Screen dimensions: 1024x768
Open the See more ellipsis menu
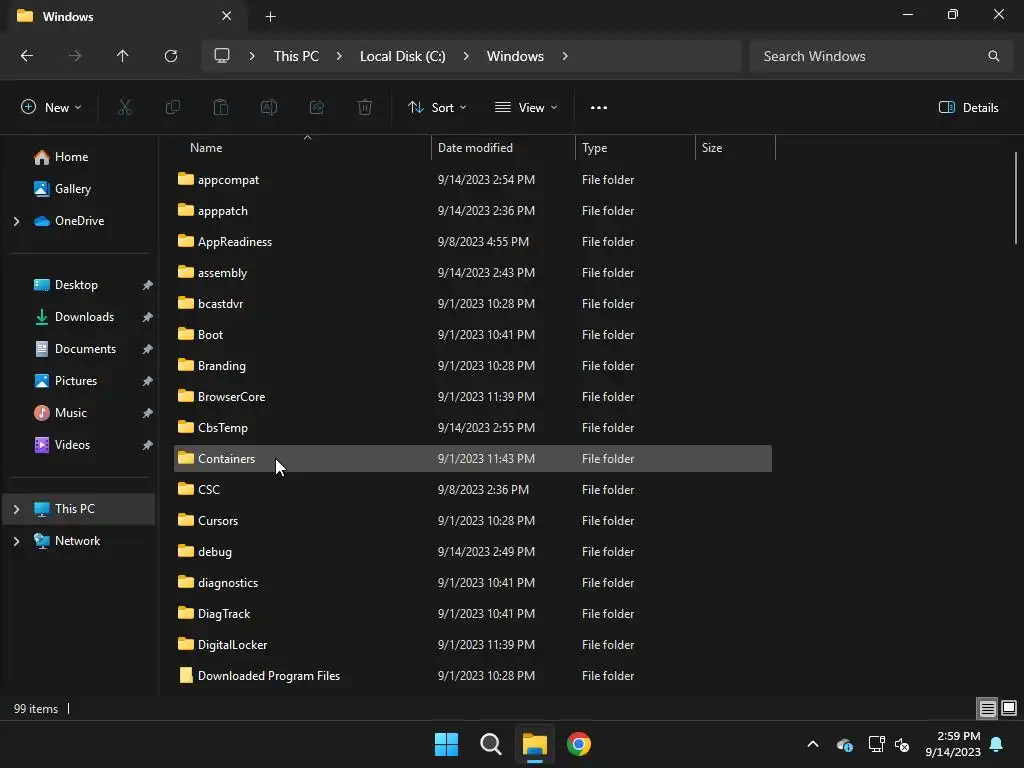599,108
